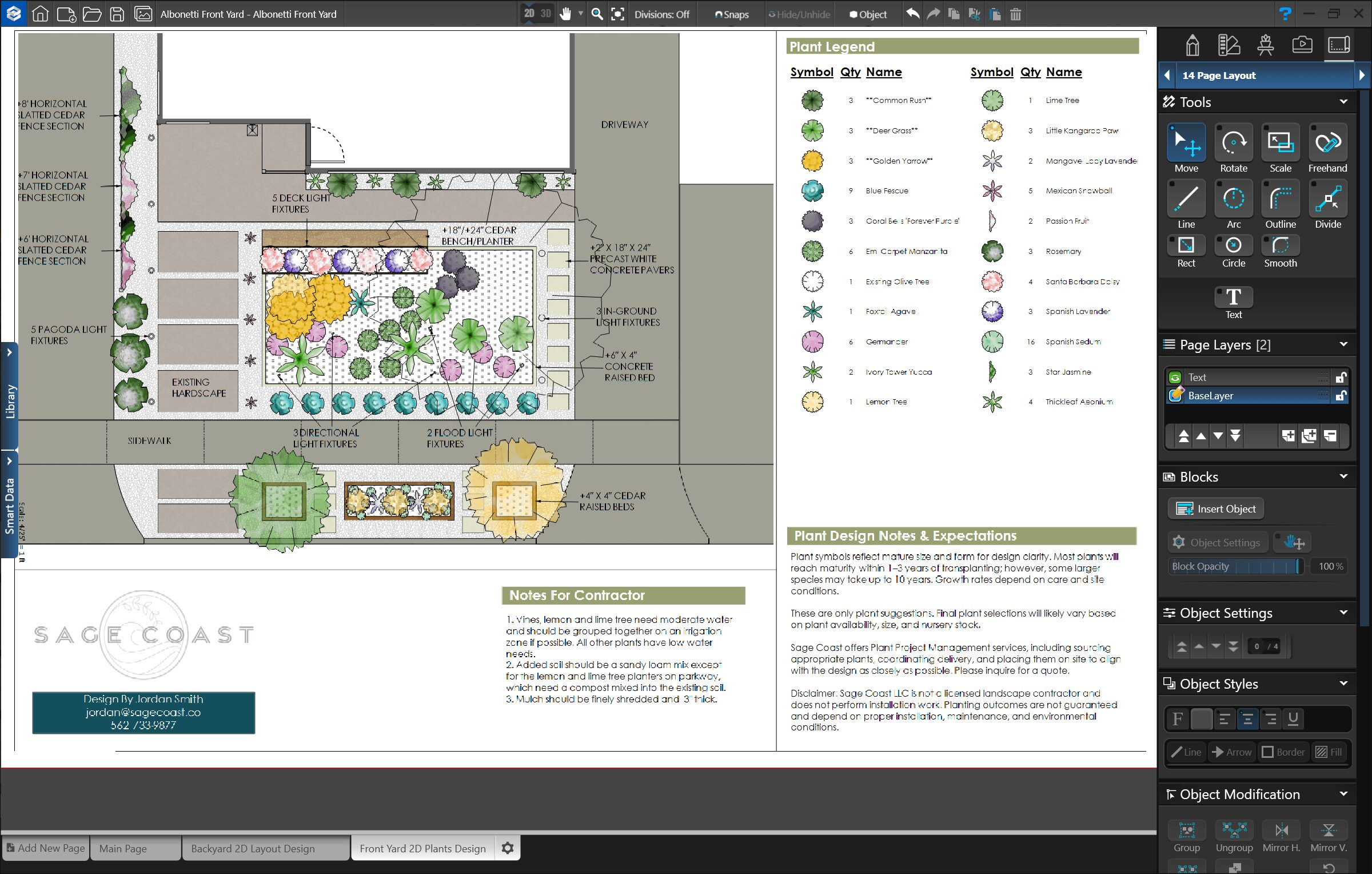Choose the Smooth tool
This screenshot has width=1372, height=874.
[x=1281, y=251]
